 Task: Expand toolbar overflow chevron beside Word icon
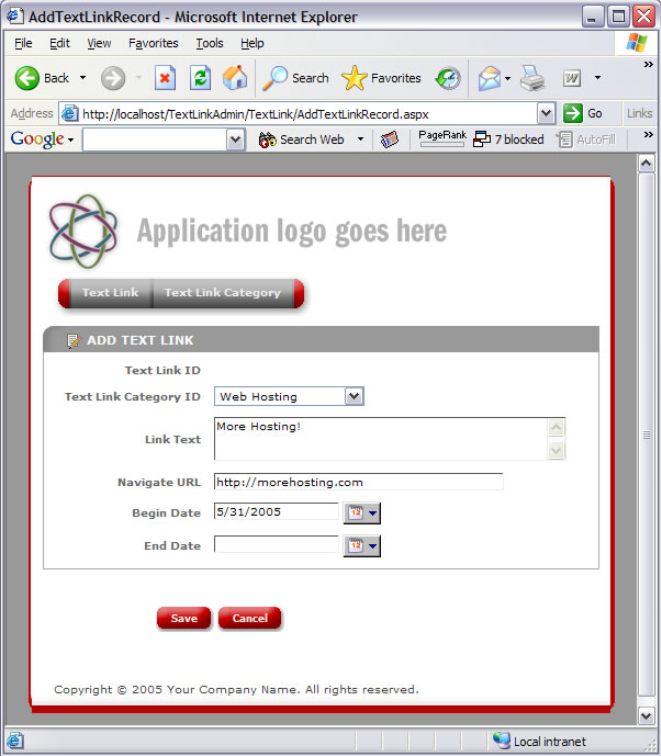(648, 64)
